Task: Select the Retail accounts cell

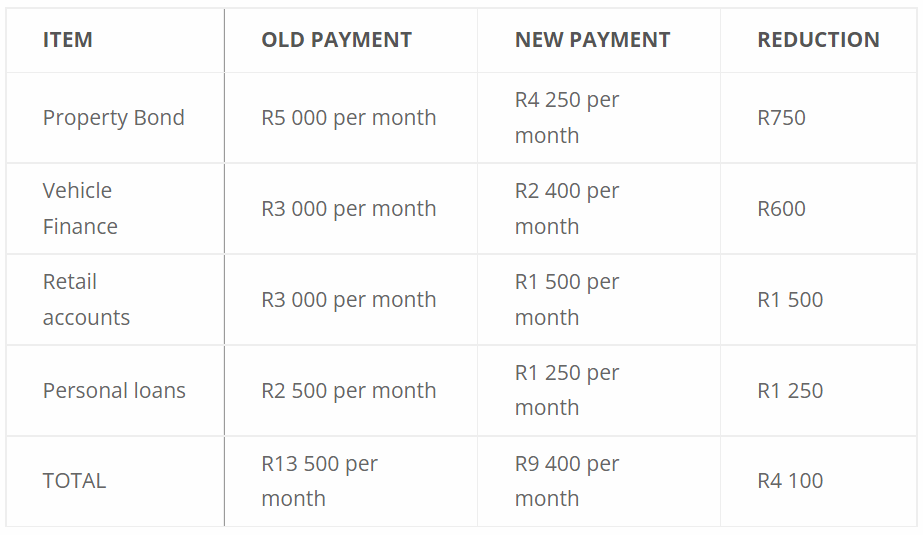Action: click(86, 299)
